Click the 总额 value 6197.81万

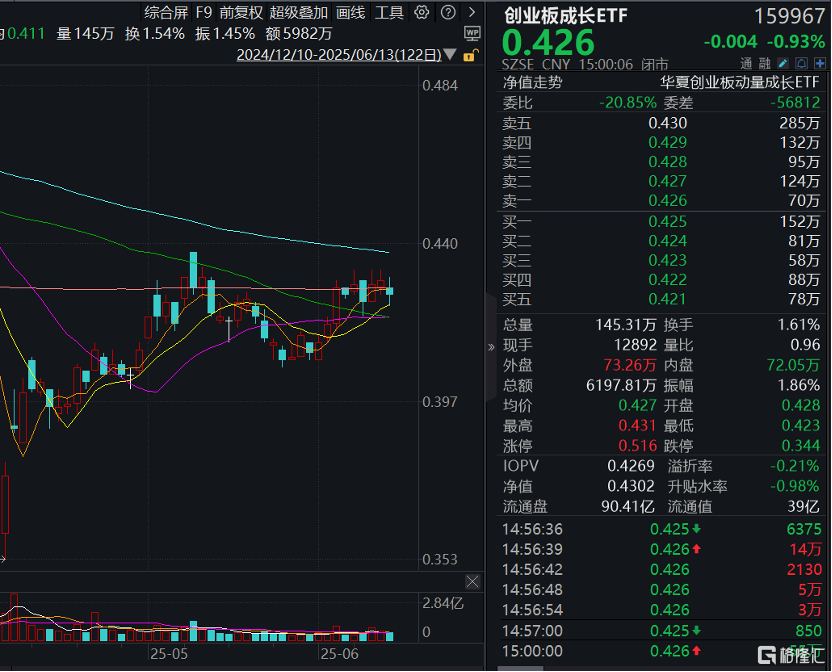(621, 385)
